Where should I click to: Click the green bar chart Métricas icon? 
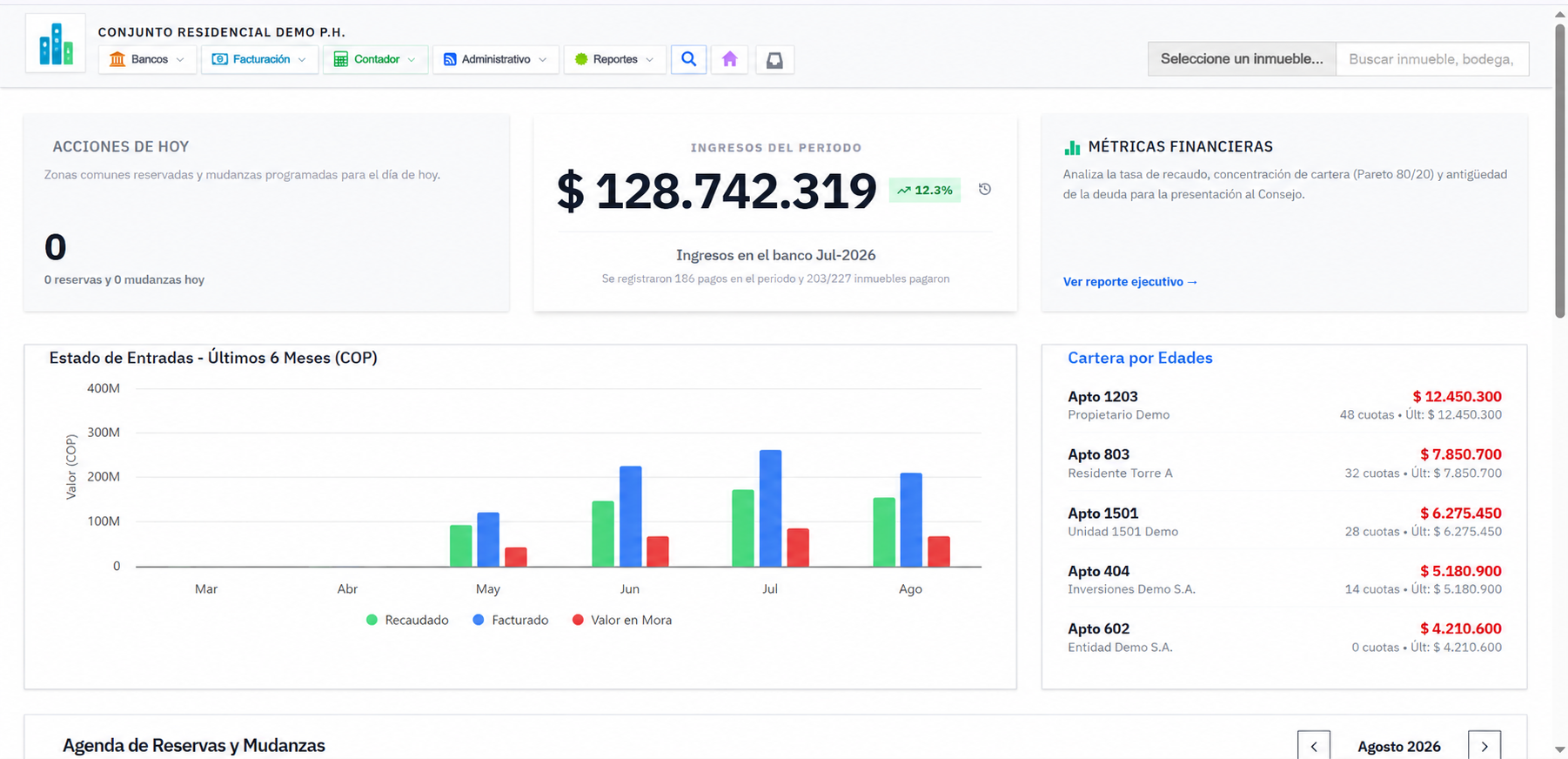pos(1072,147)
